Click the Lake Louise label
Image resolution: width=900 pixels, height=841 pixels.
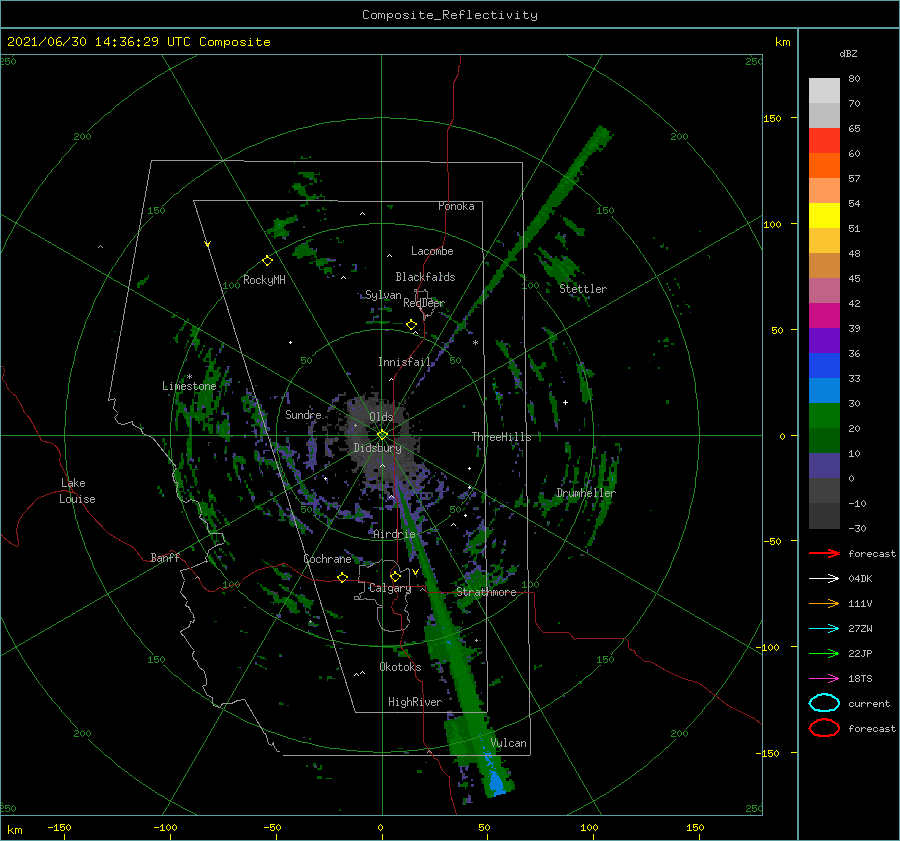(77, 491)
